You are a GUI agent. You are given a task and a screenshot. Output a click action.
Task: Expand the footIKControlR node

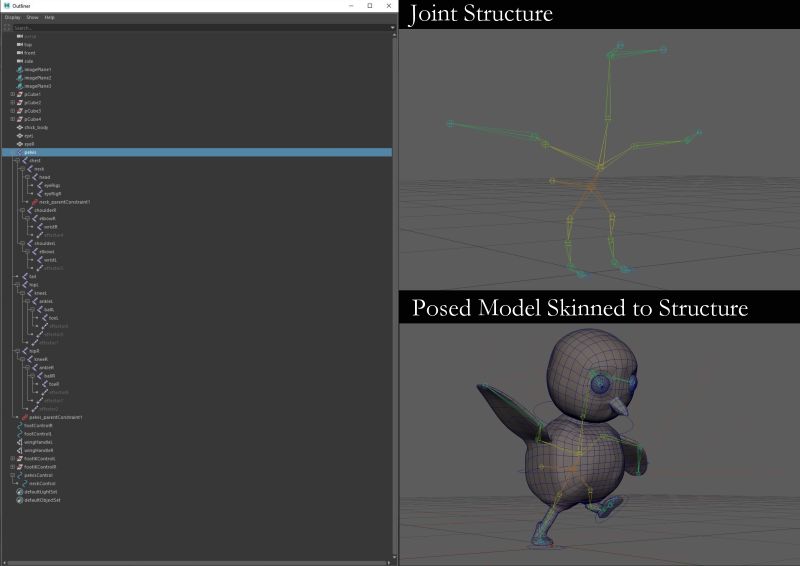[13, 467]
